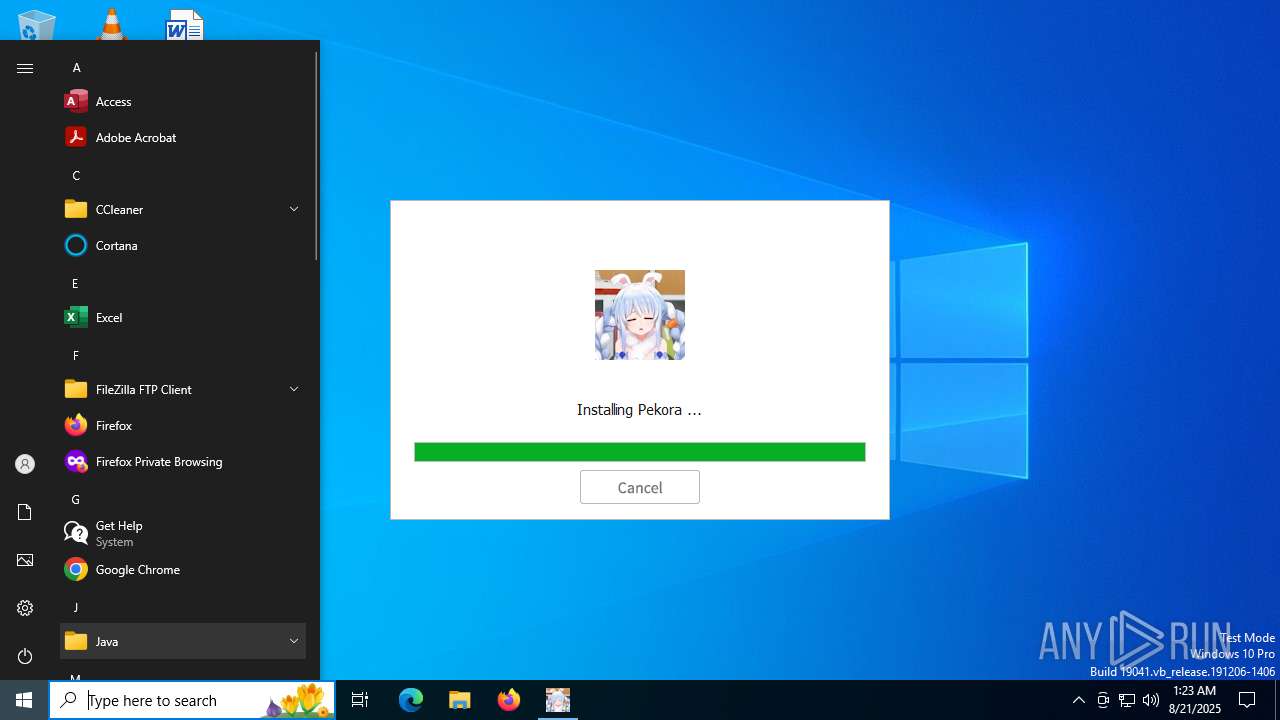Open user account icon in Start sidebar
This screenshot has width=1280, height=720.
coord(25,464)
